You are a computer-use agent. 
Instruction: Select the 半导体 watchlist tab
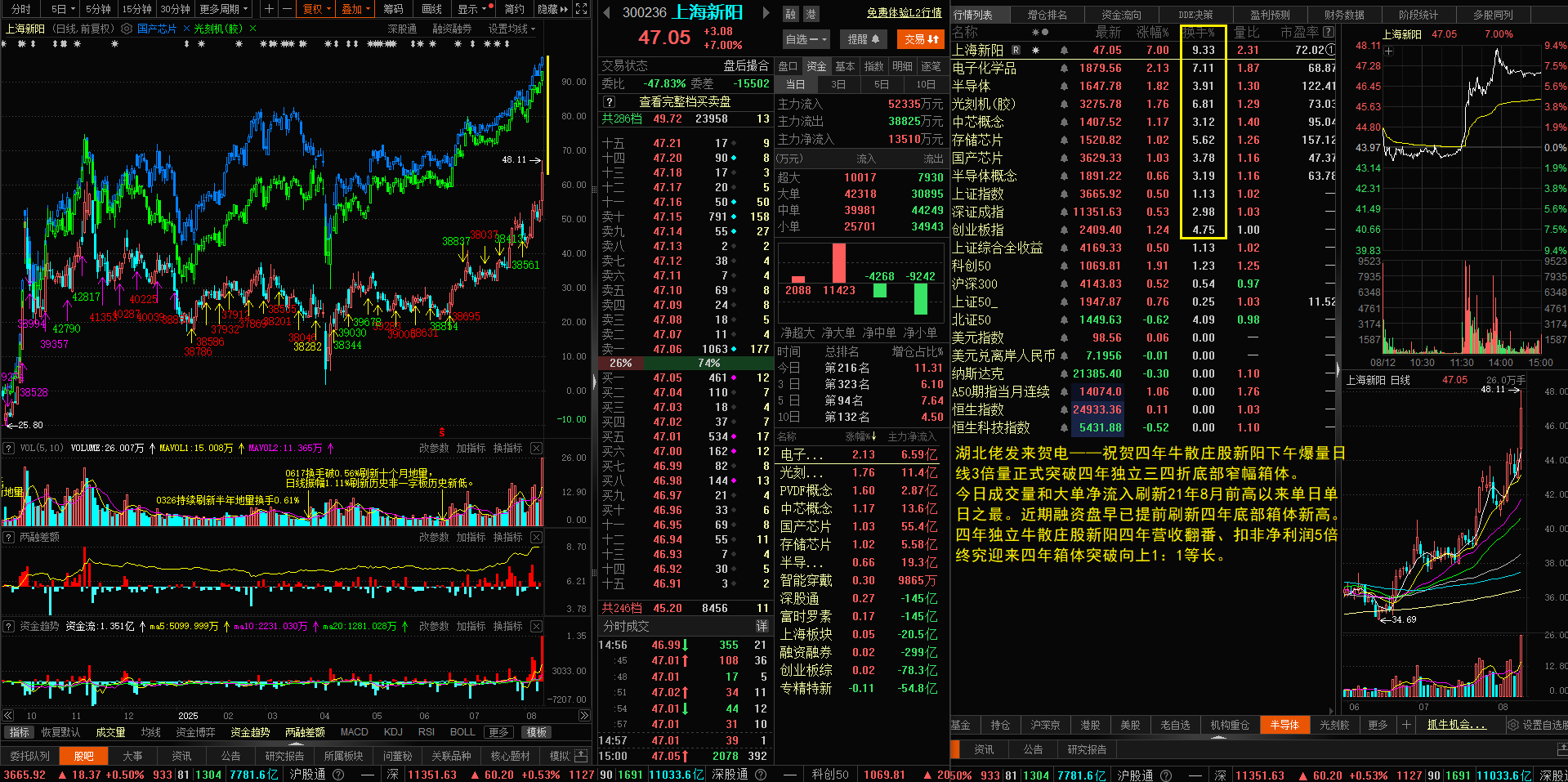point(1284,725)
